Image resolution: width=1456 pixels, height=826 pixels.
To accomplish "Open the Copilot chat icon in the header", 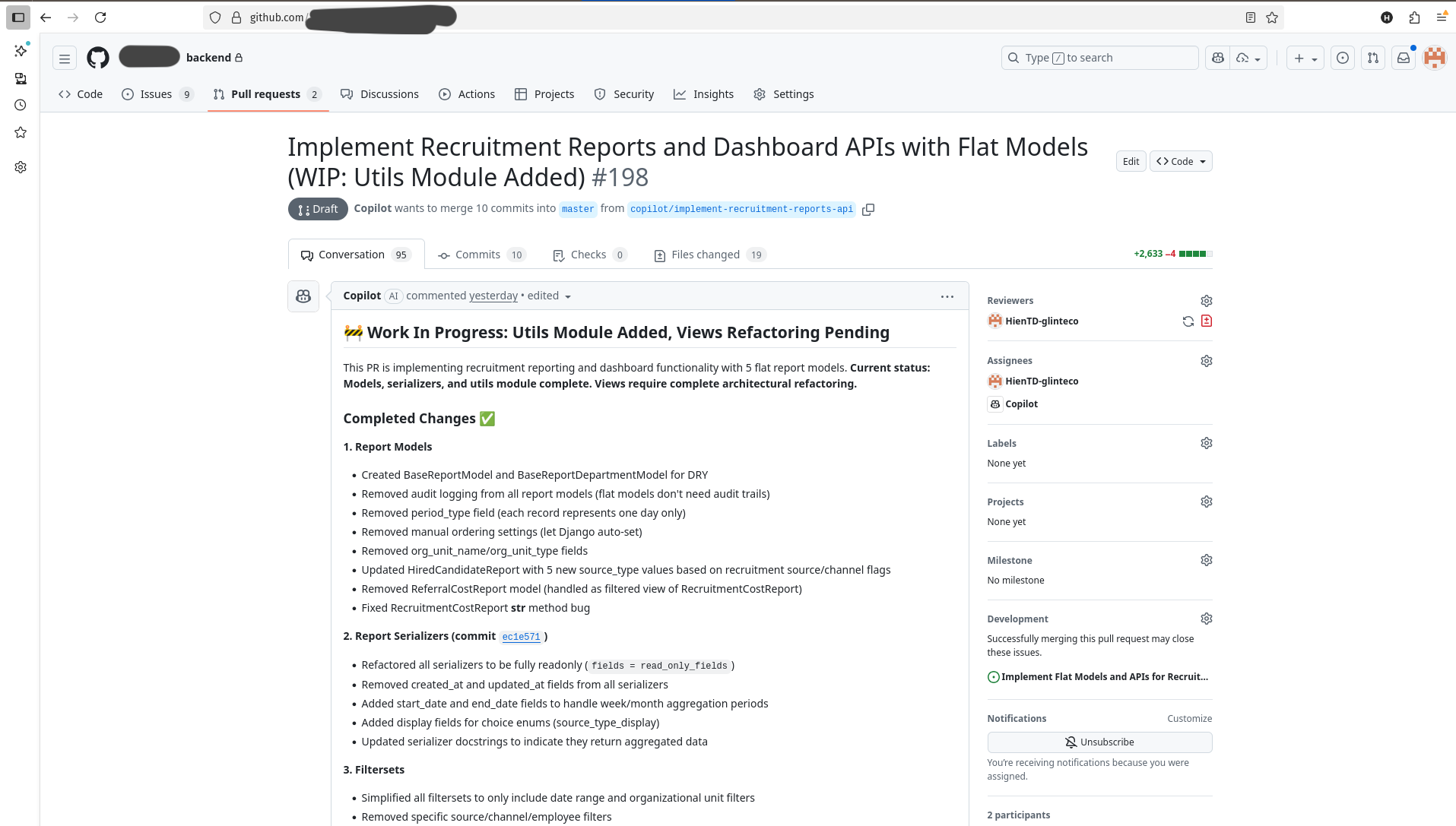I will [x=1217, y=58].
